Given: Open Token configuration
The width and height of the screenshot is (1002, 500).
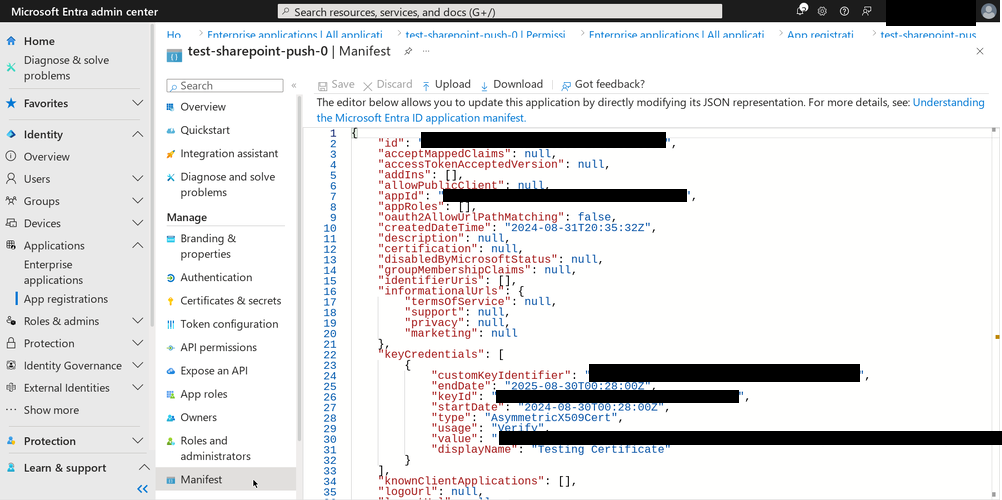Looking at the screenshot, I should [229, 324].
